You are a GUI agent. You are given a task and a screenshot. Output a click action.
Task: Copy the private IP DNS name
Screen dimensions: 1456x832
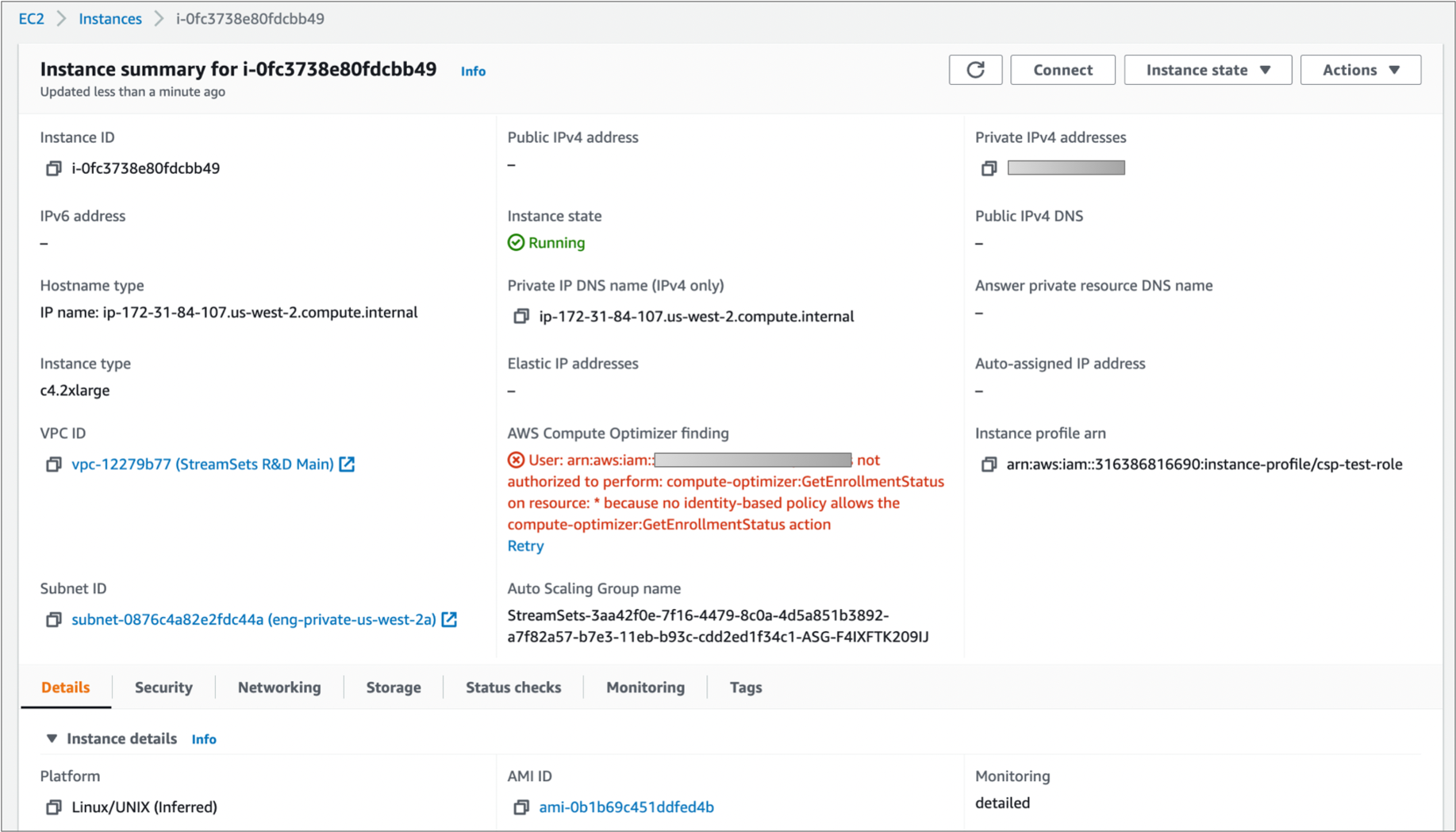pos(521,315)
